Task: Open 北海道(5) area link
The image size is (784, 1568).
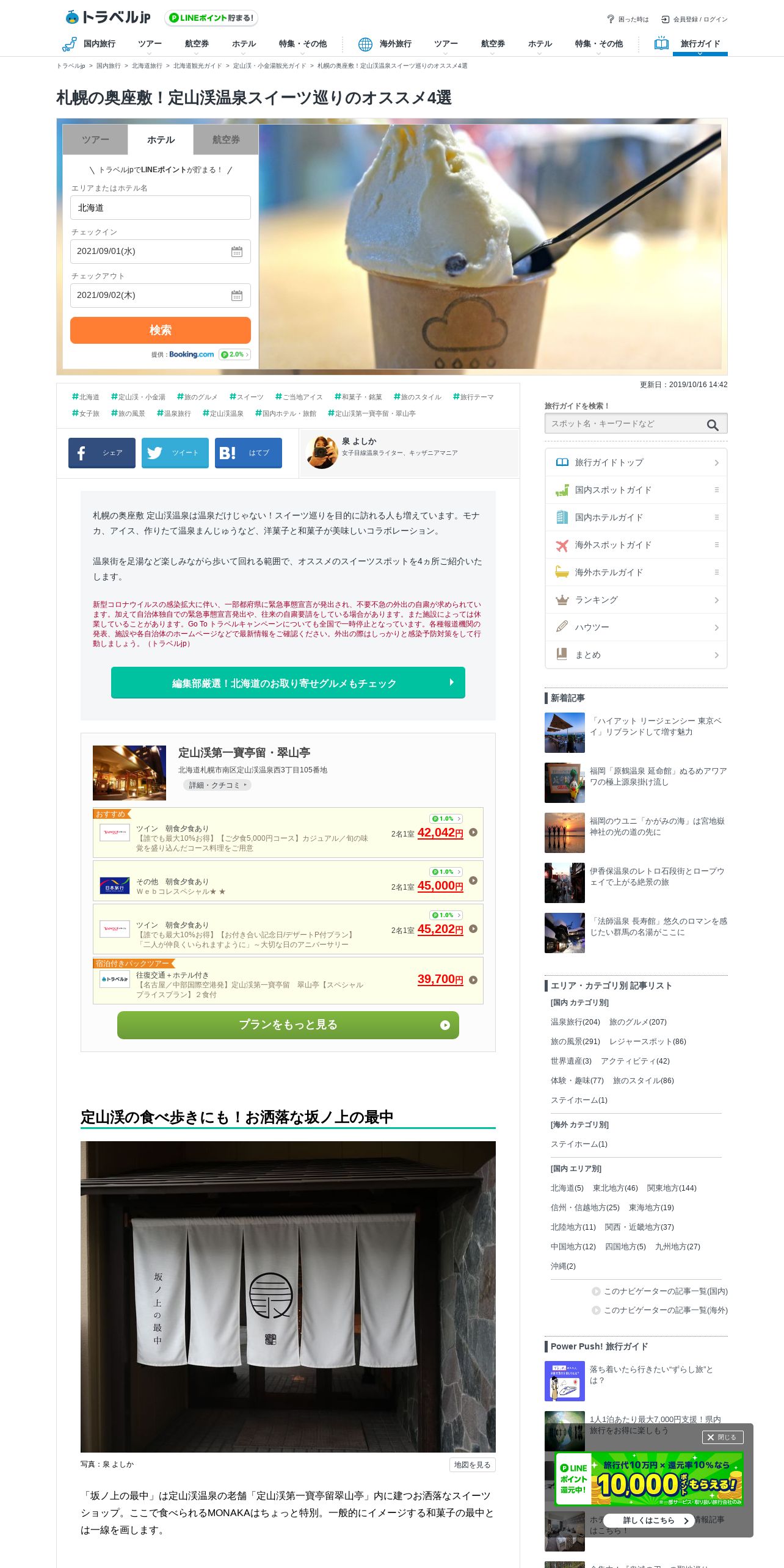Action: [x=567, y=1188]
